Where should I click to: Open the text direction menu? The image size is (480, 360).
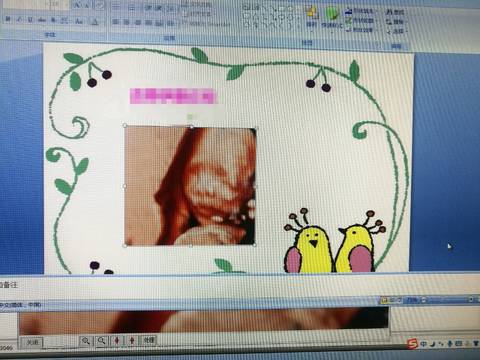click(197, 4)
